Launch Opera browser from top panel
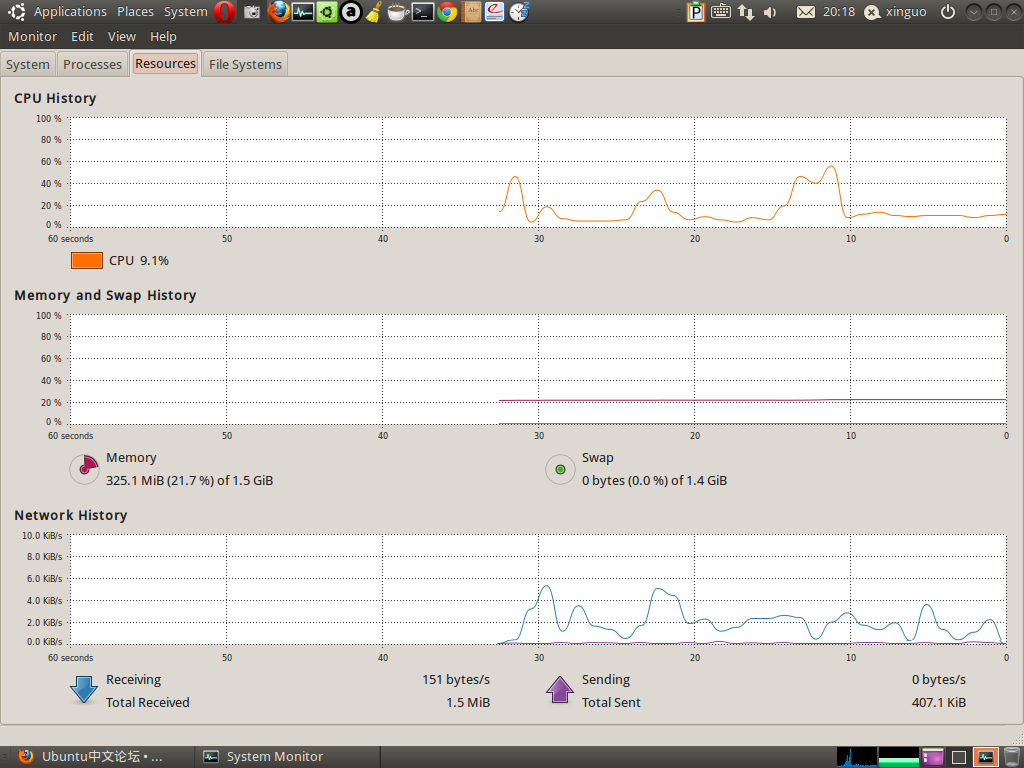 click(x=225, y=12)
